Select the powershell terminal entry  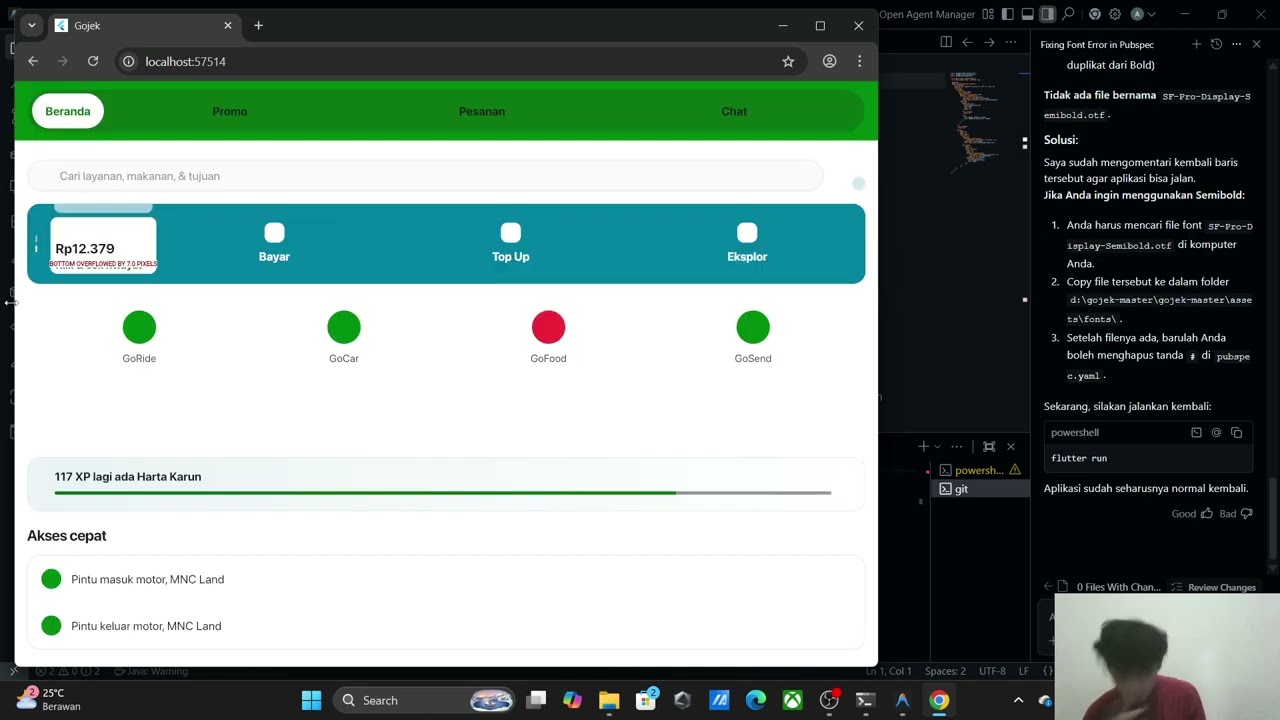click(x=980, y=470)
